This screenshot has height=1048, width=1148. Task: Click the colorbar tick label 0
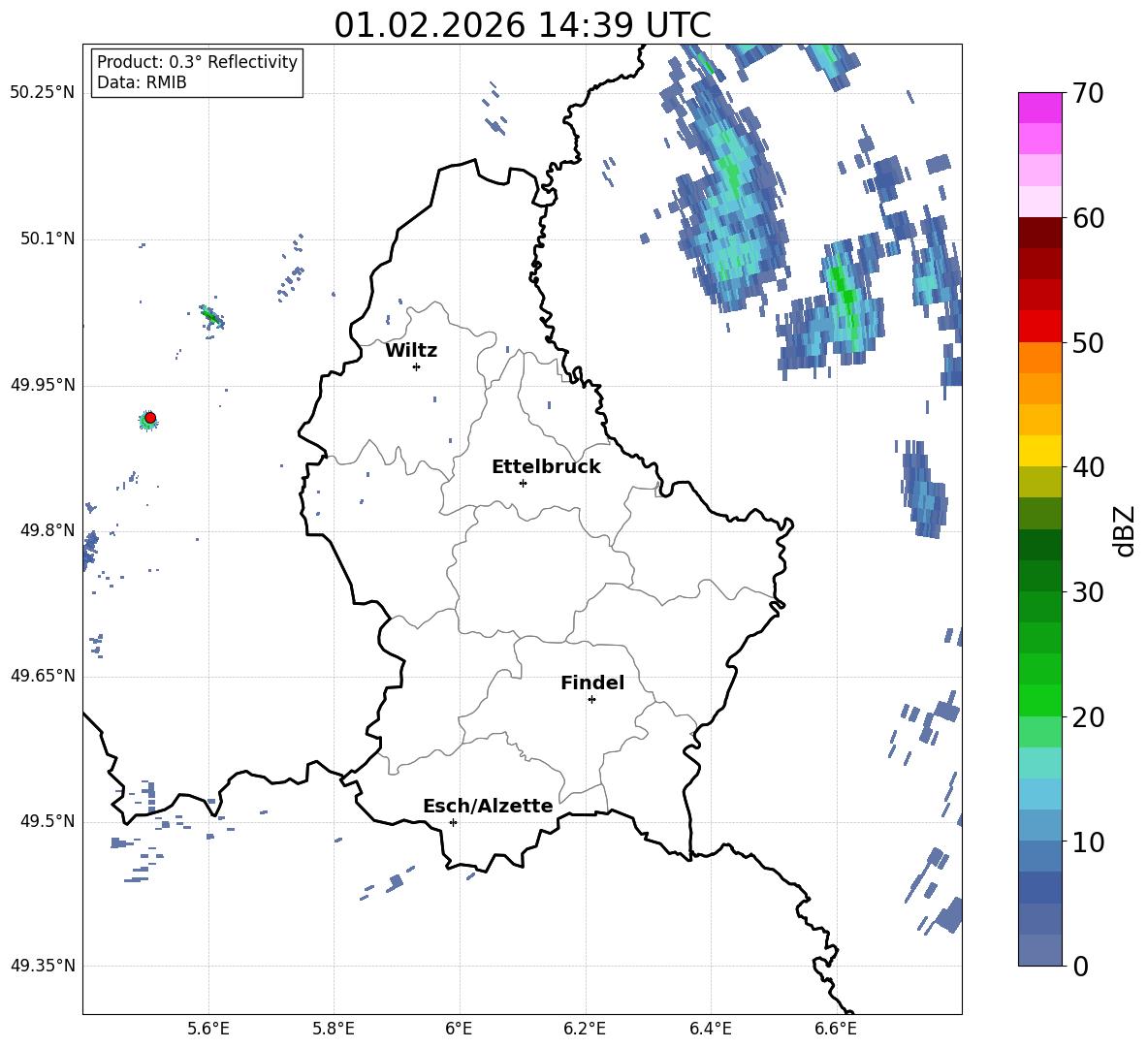click(x=1080, y=966)
